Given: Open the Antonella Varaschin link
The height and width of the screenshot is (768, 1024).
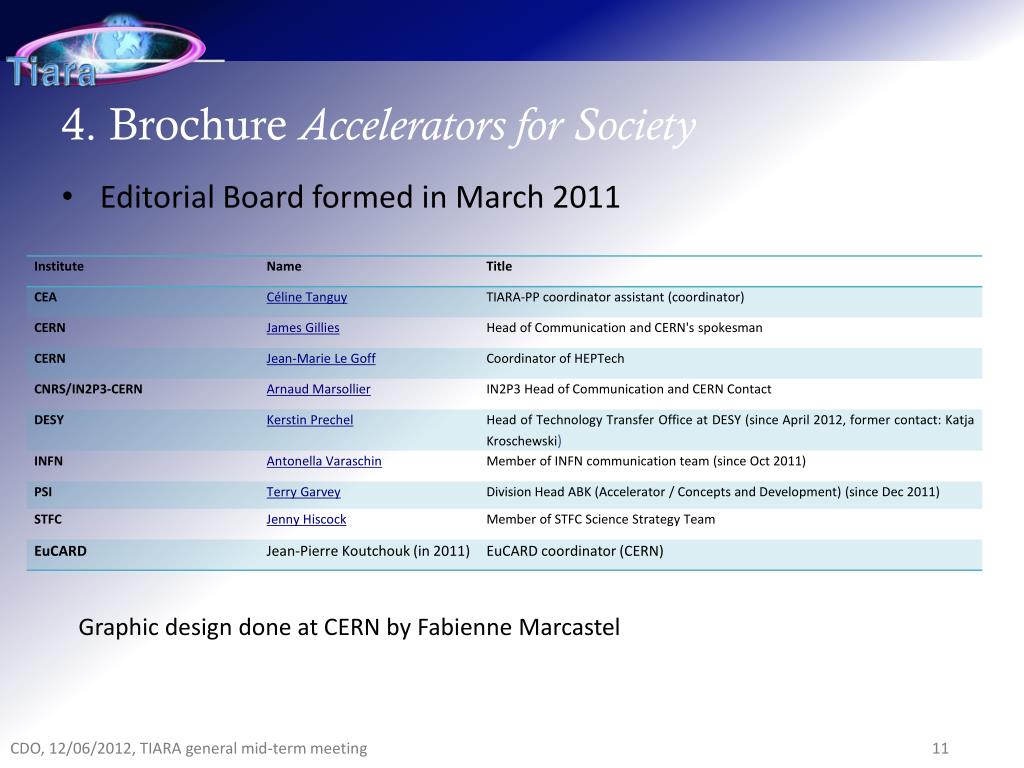Looking at the screenshot, I should pos(323,461).
